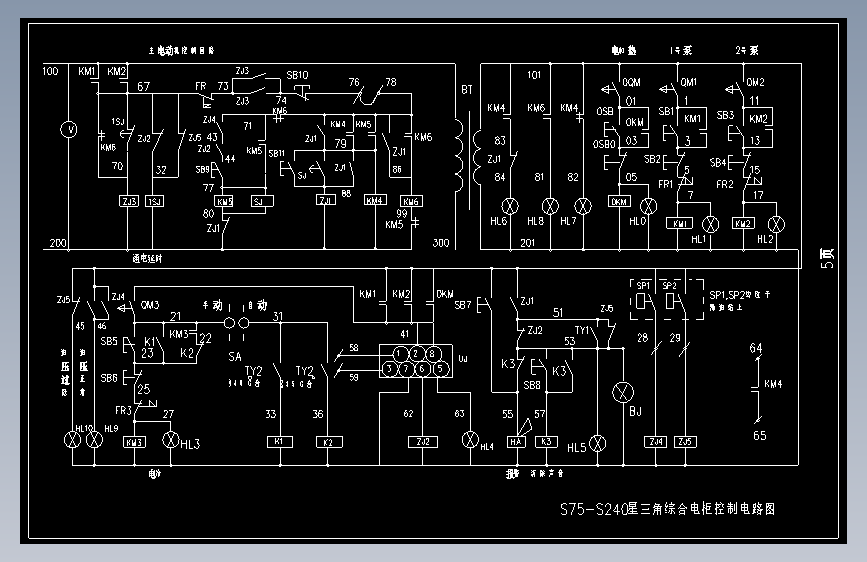Select circled terminal 1 in UJ socket
The image size is (867, 562).
(x=399, y=353)
